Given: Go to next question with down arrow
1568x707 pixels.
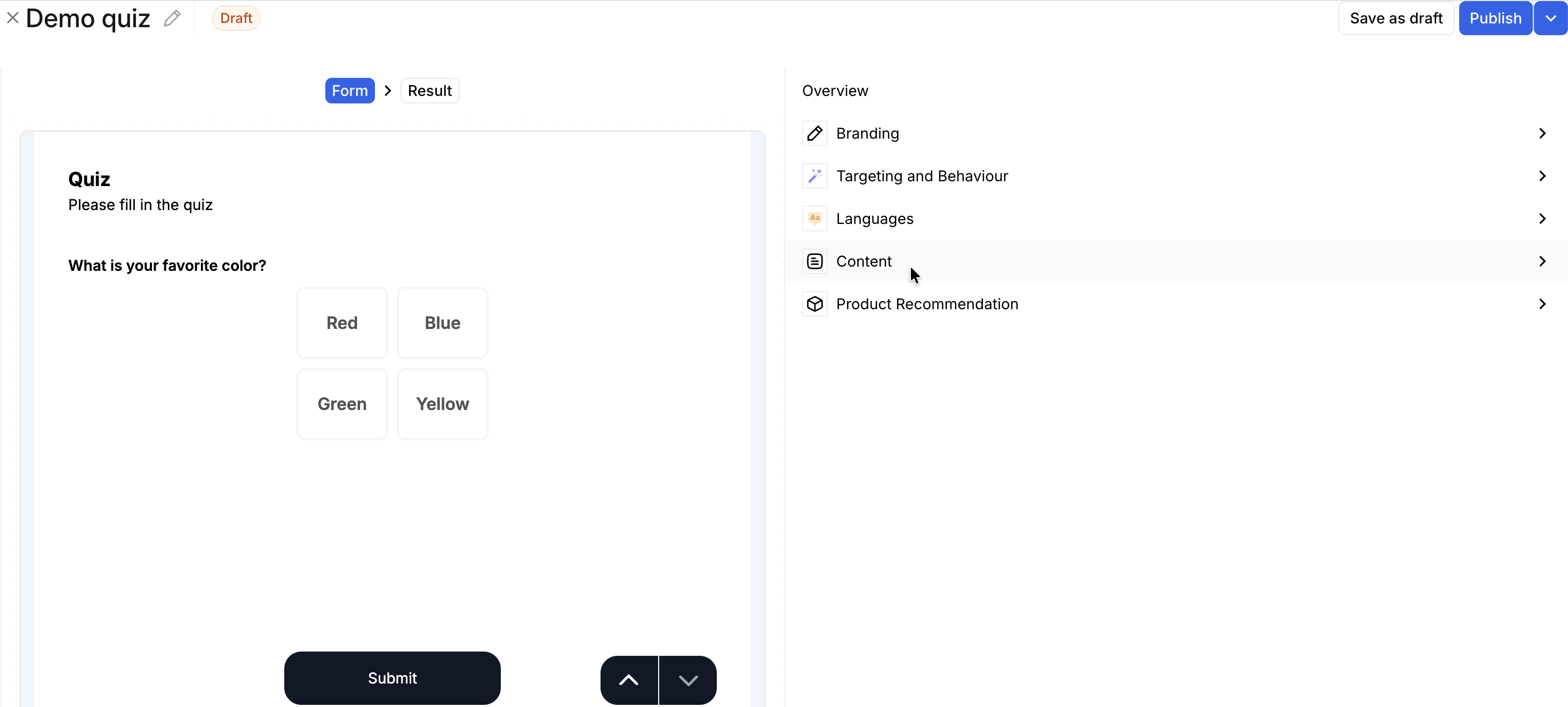Looking at the screenshot, I should coord(688,680).
